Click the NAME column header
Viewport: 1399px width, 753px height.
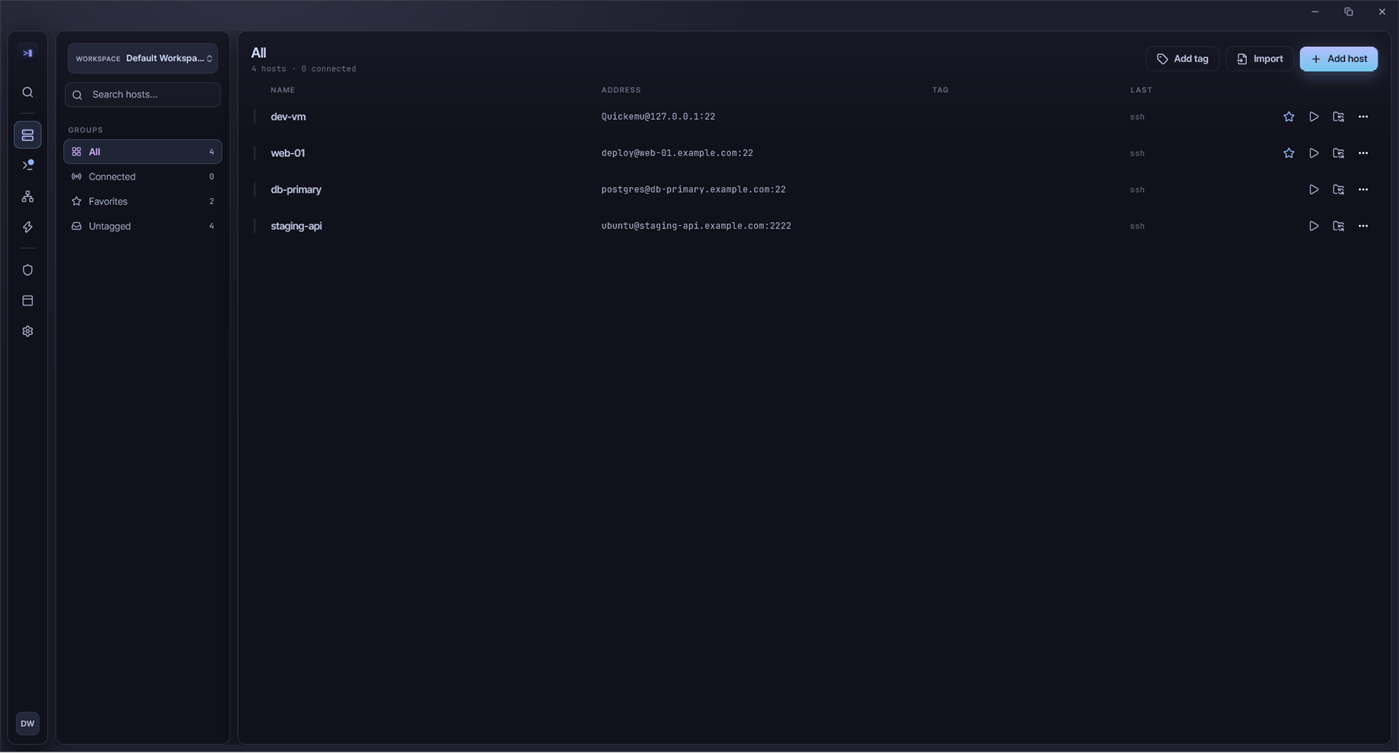click(x=283, y=90)
